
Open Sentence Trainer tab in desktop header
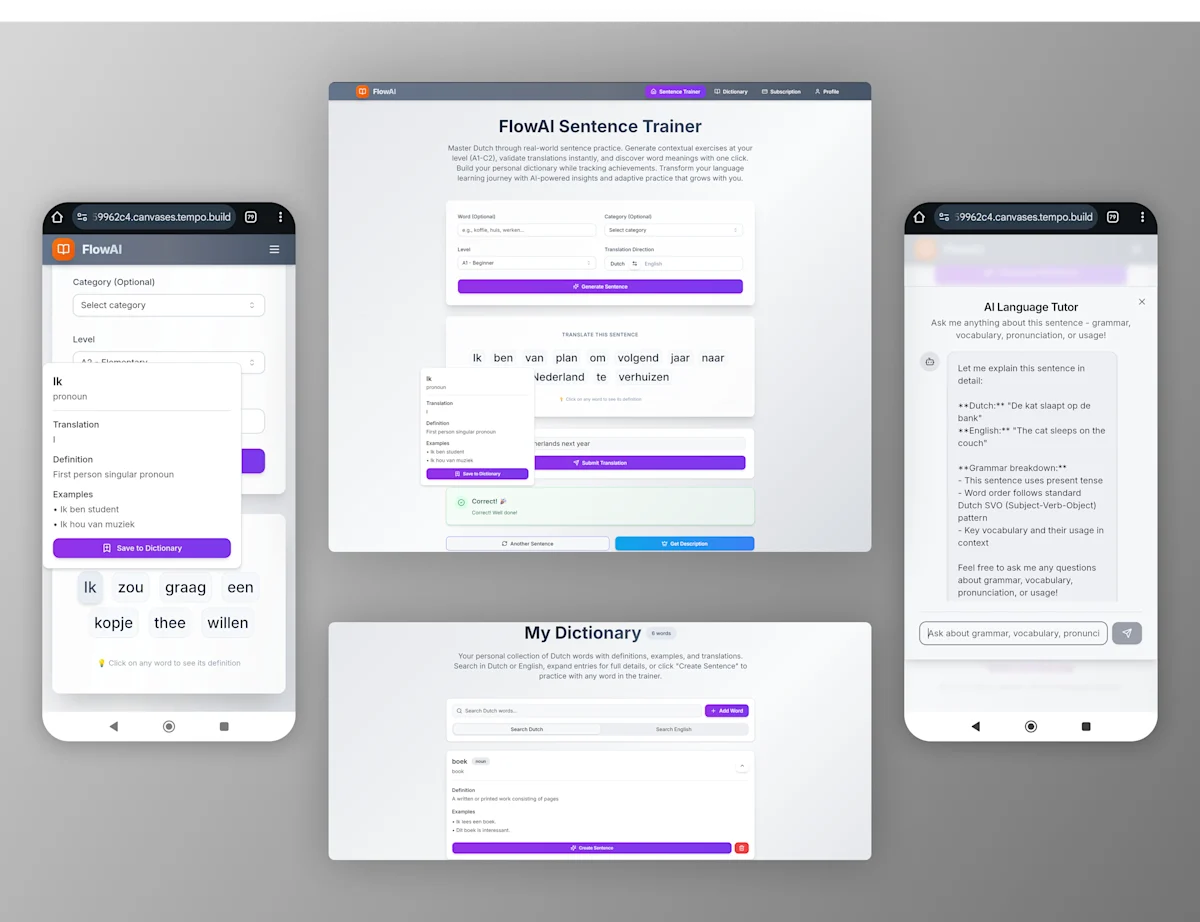click(x=675, y=91)
